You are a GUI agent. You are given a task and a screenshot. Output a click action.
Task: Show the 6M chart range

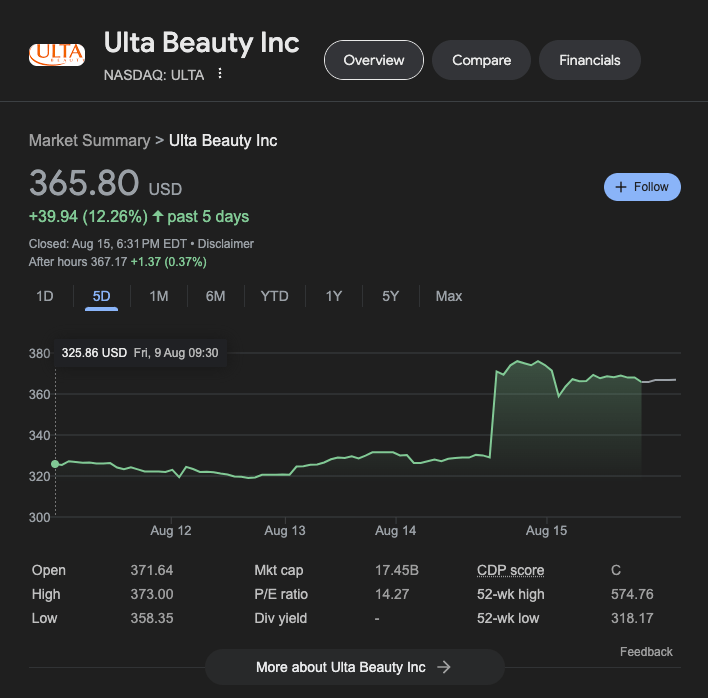click(215, 296)
